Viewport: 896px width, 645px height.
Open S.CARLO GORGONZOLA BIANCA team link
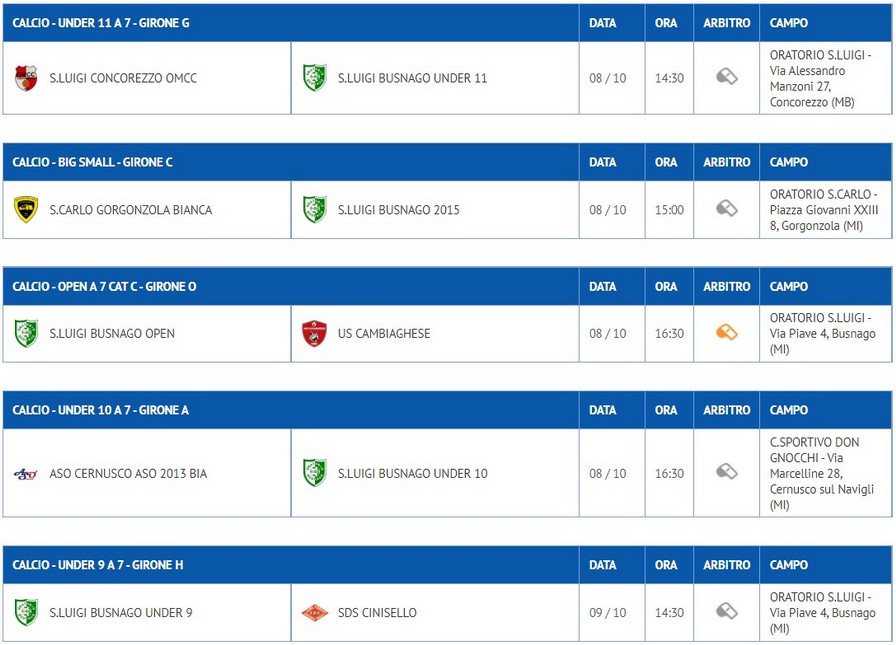pos(131,210)
